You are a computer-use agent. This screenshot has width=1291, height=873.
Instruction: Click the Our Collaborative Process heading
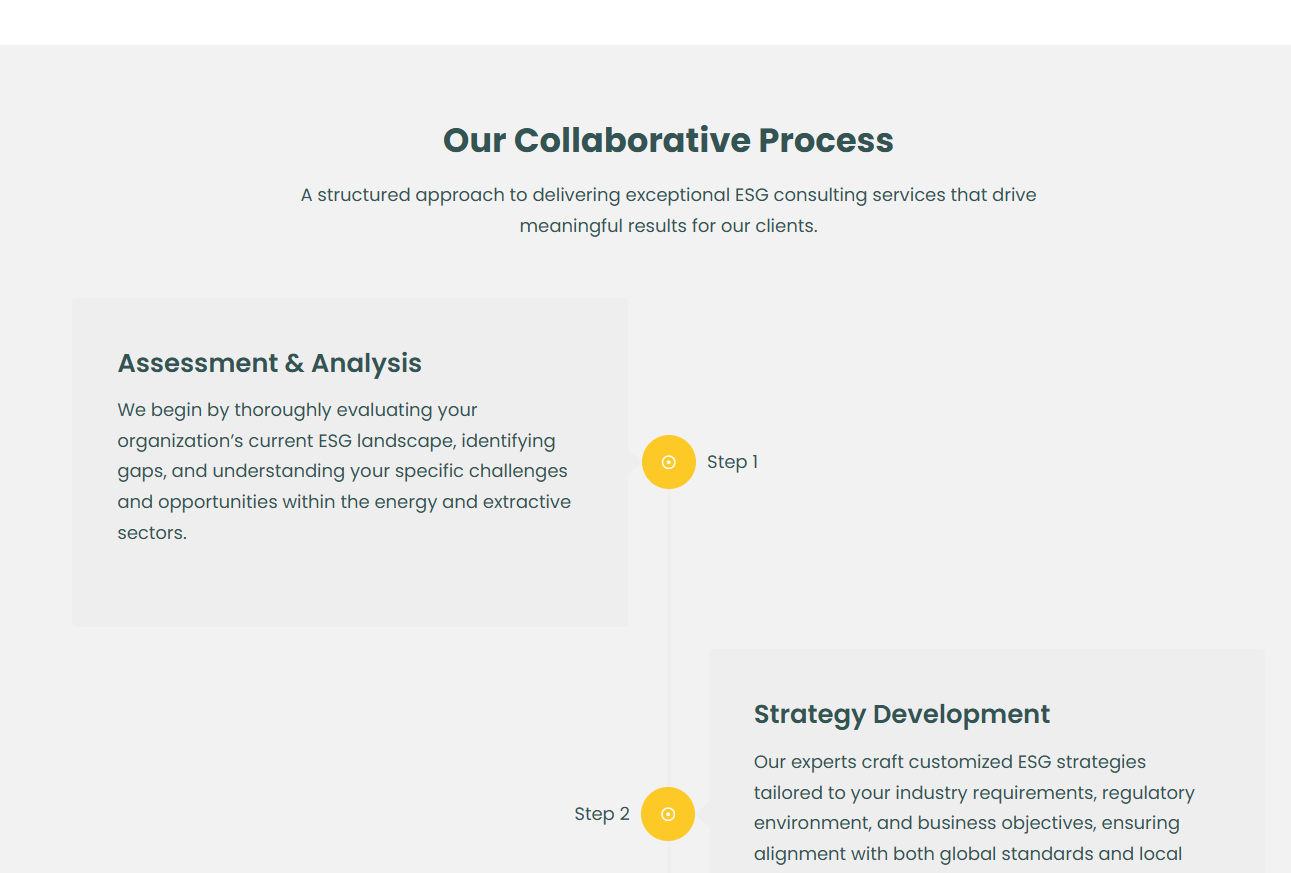tap(668, 140)
